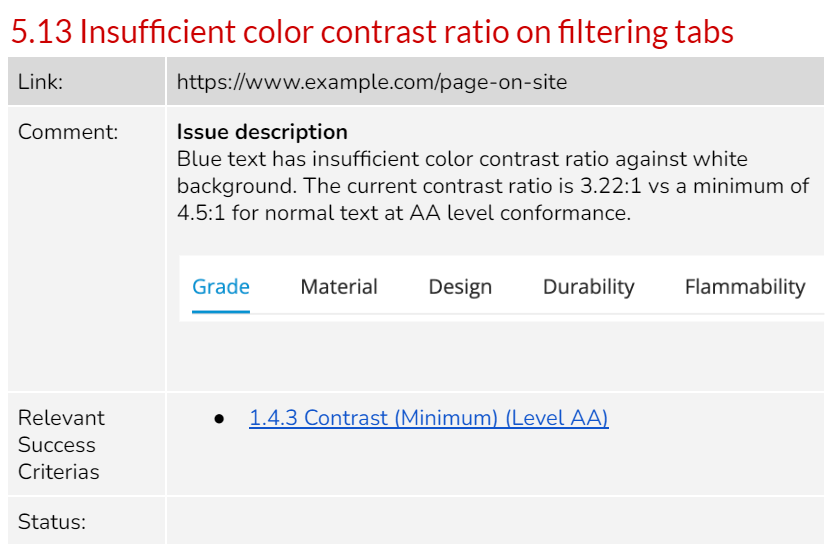835x549 pixels.
Task: Click the Issue description bold heading
Action: pyautogui.click(x=262, y=132)
